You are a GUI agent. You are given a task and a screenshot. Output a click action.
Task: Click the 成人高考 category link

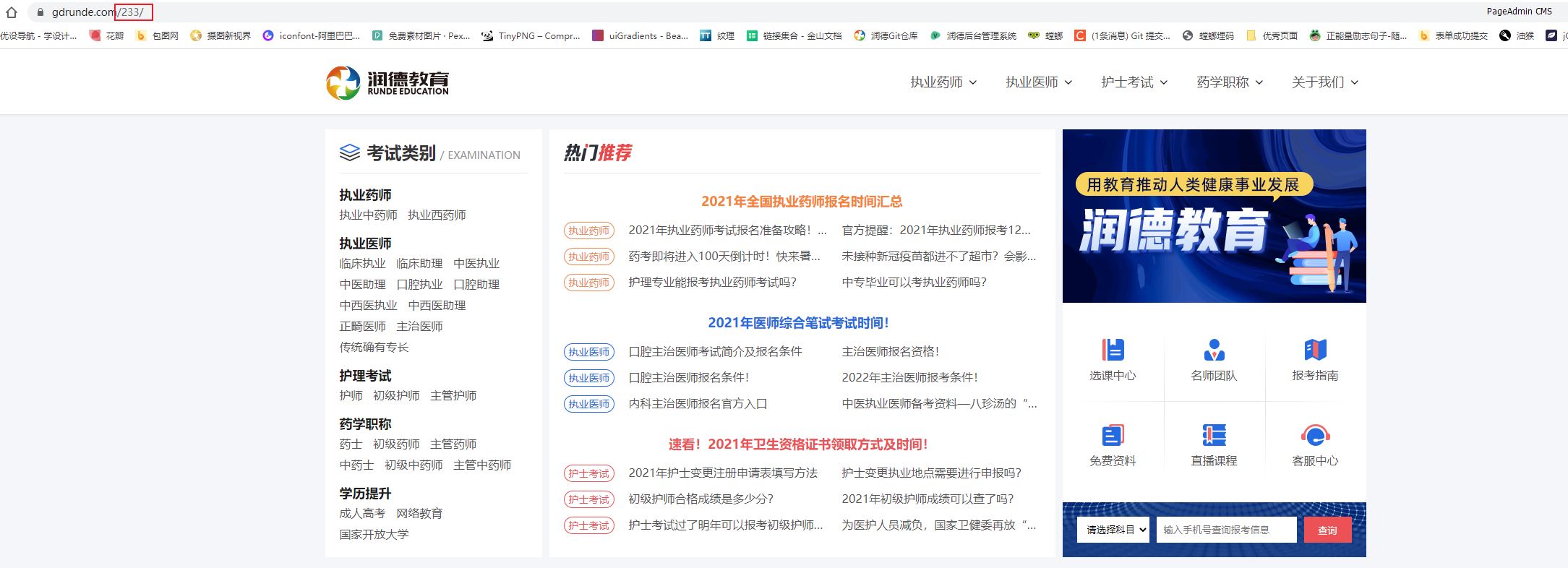click(362, 514)
